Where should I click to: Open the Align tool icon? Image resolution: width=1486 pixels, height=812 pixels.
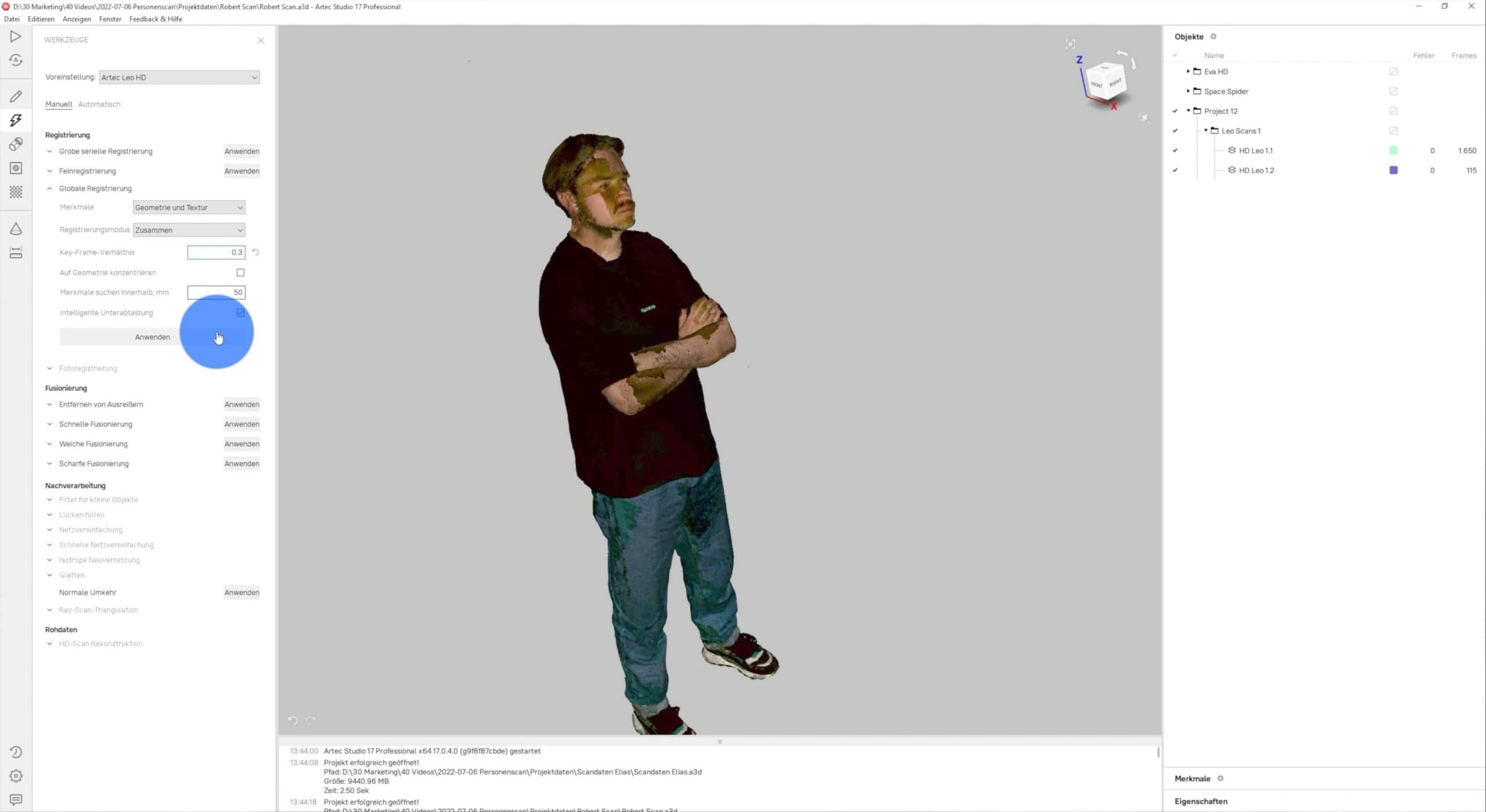(16, 144)
